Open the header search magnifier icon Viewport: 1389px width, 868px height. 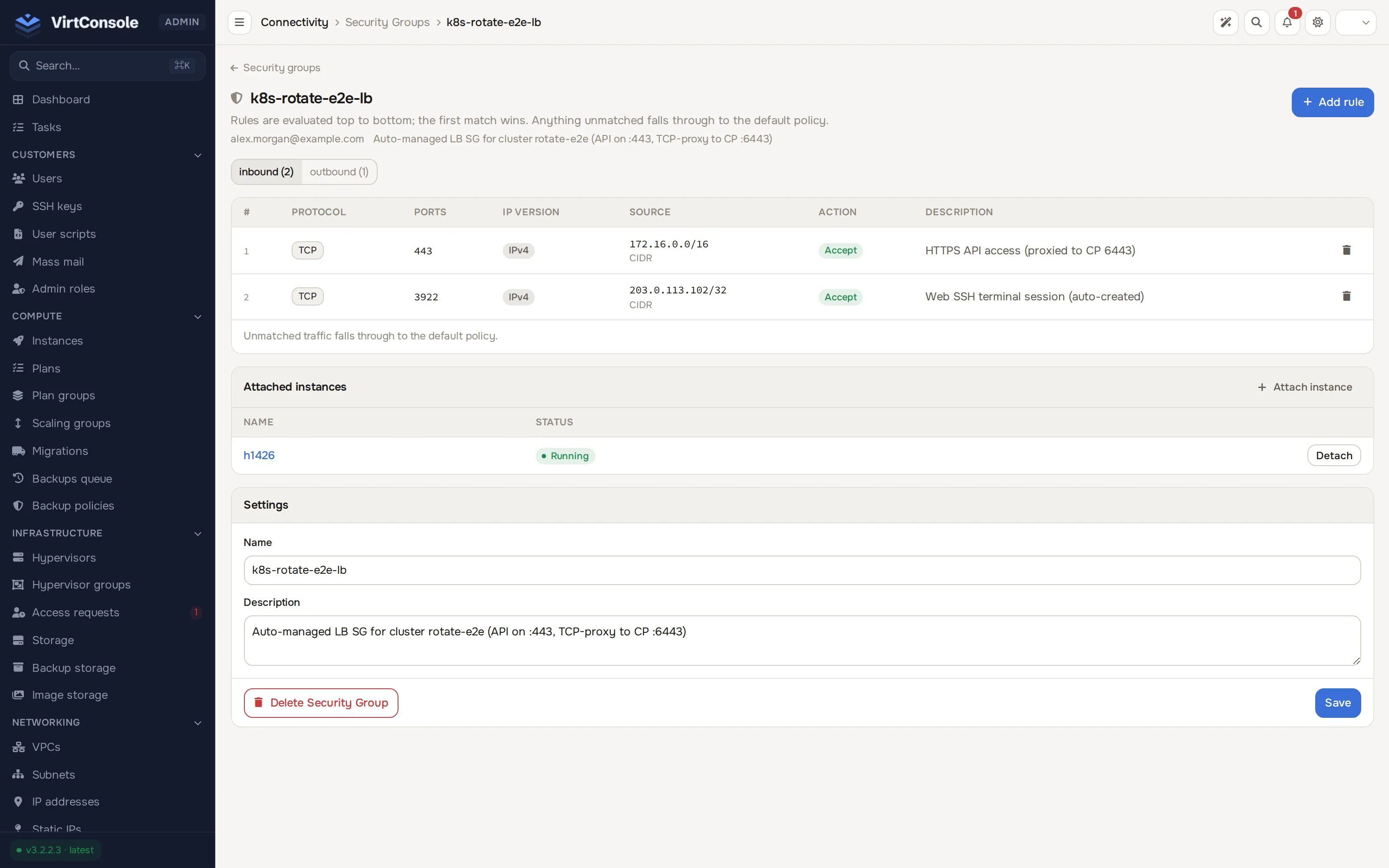pyautogui.click(x=1257, y=23)
